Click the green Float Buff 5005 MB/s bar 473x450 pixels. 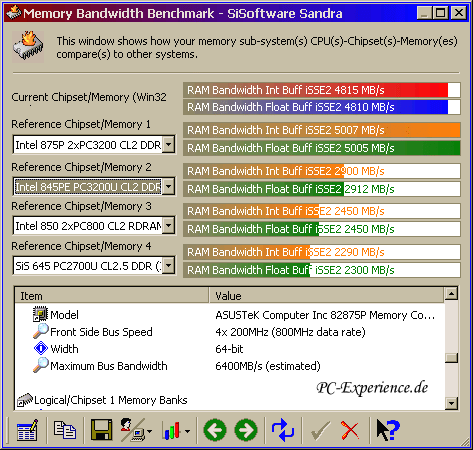click(x=322, y=148)
